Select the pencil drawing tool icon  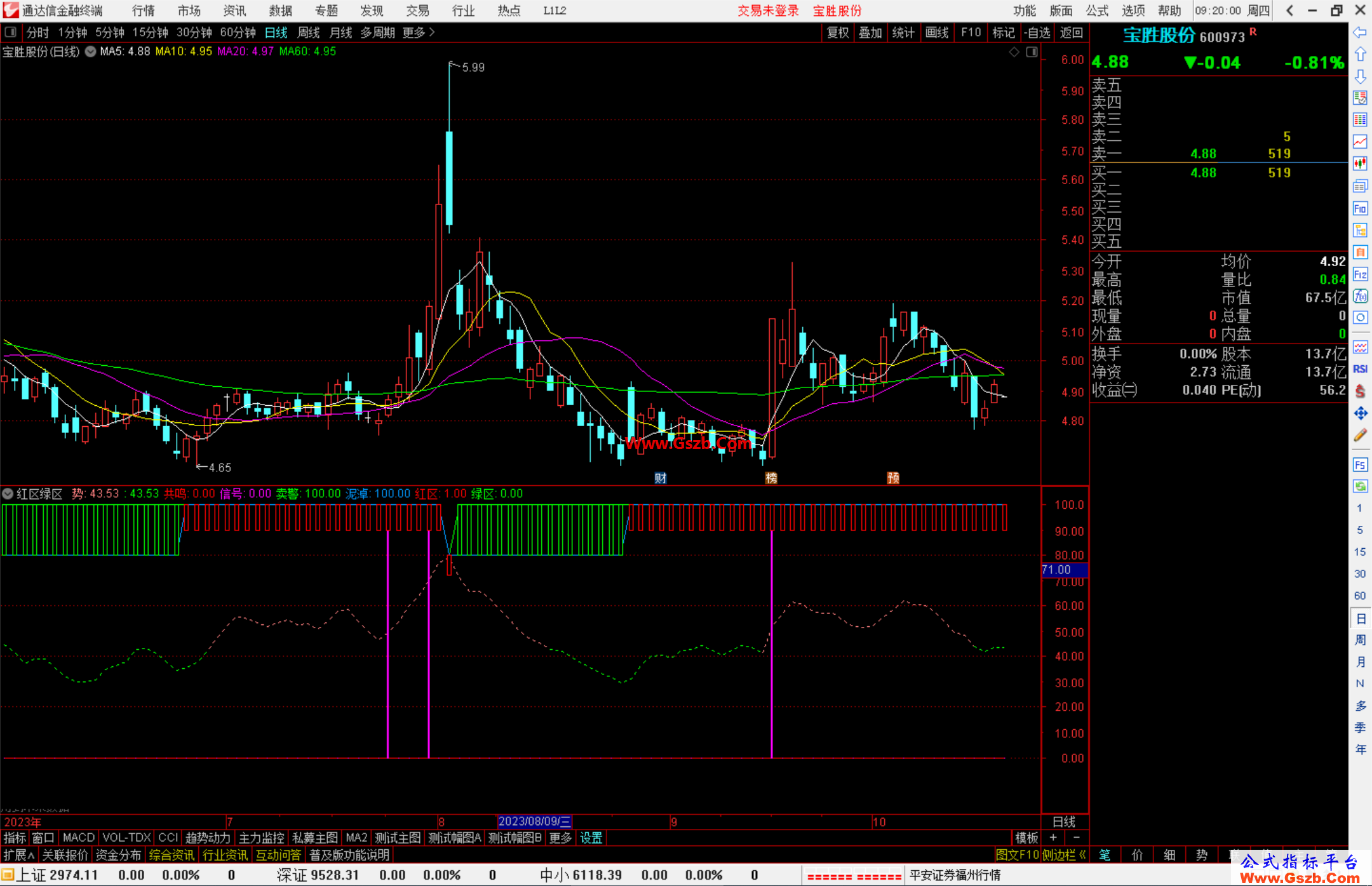click(1360, 436)
